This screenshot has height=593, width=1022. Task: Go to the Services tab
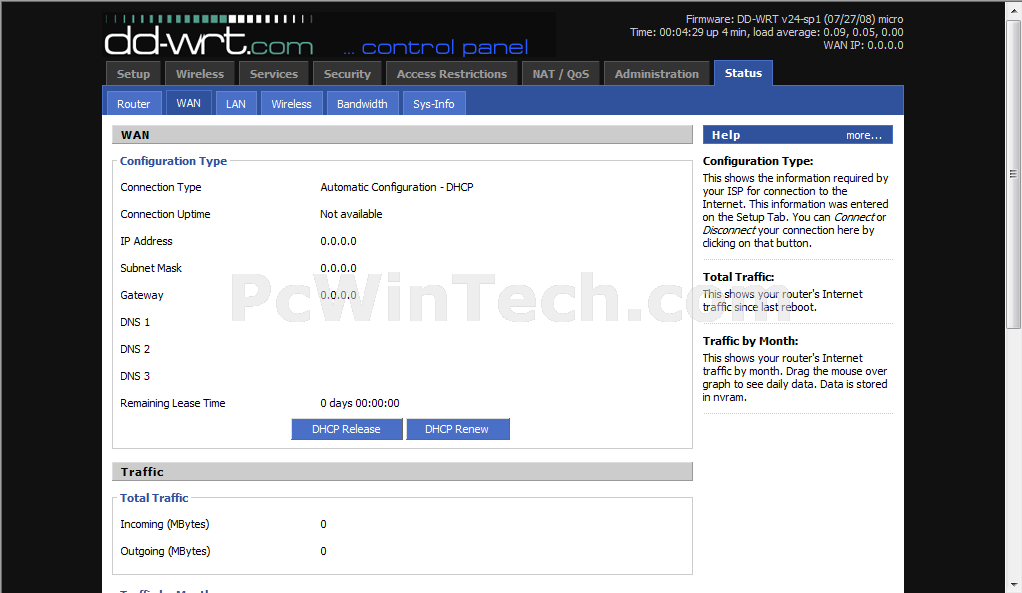point(274,74)
